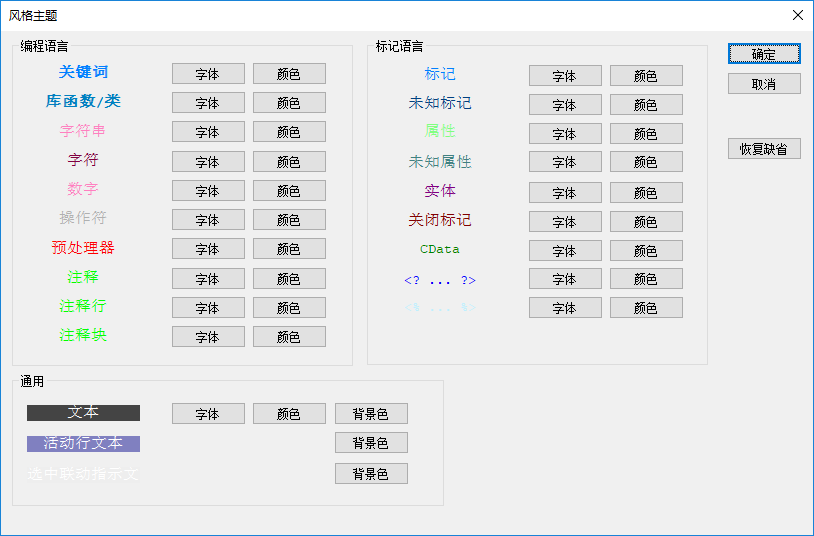This screenshot has height=536, width=814.
Task: Open 颜色 for CData
Action: 646,251
